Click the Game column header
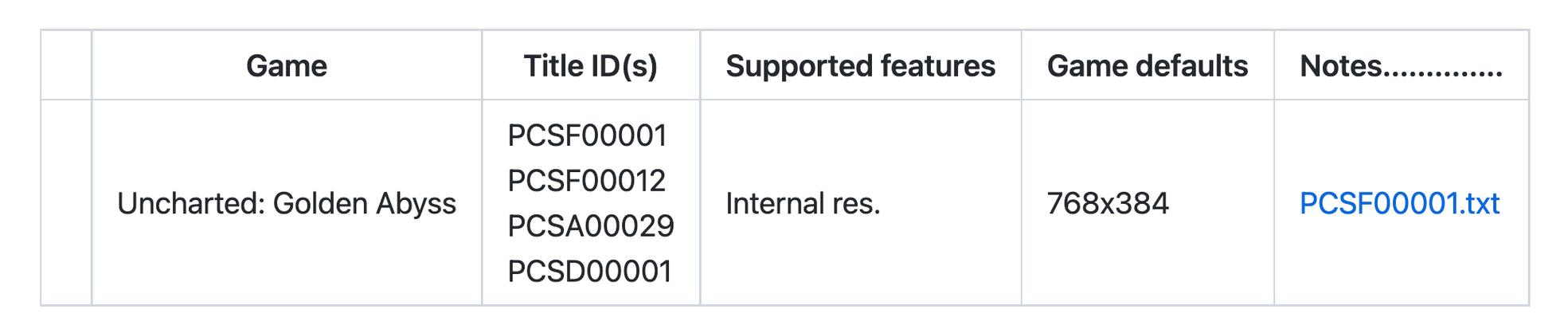The height and width of the screenshot is (333, 1568). [287, 66]
